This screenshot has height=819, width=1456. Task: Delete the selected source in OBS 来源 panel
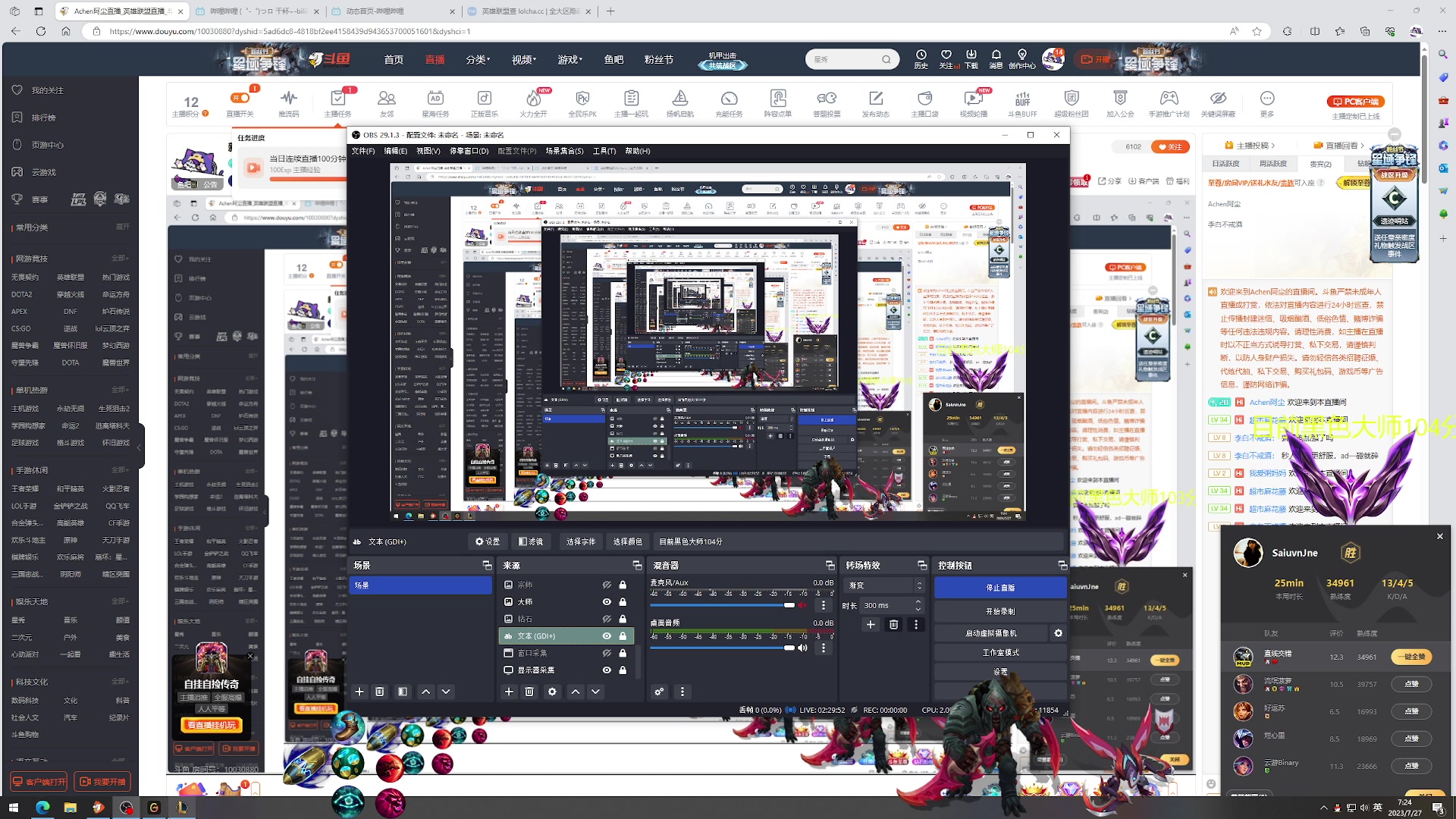529,692
